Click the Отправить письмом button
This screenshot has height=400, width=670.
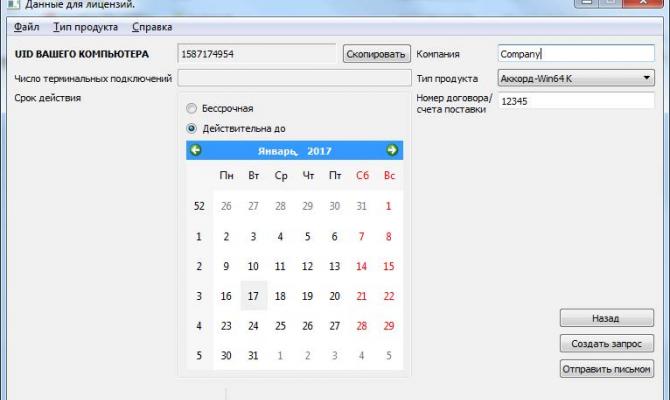[607, 369]
